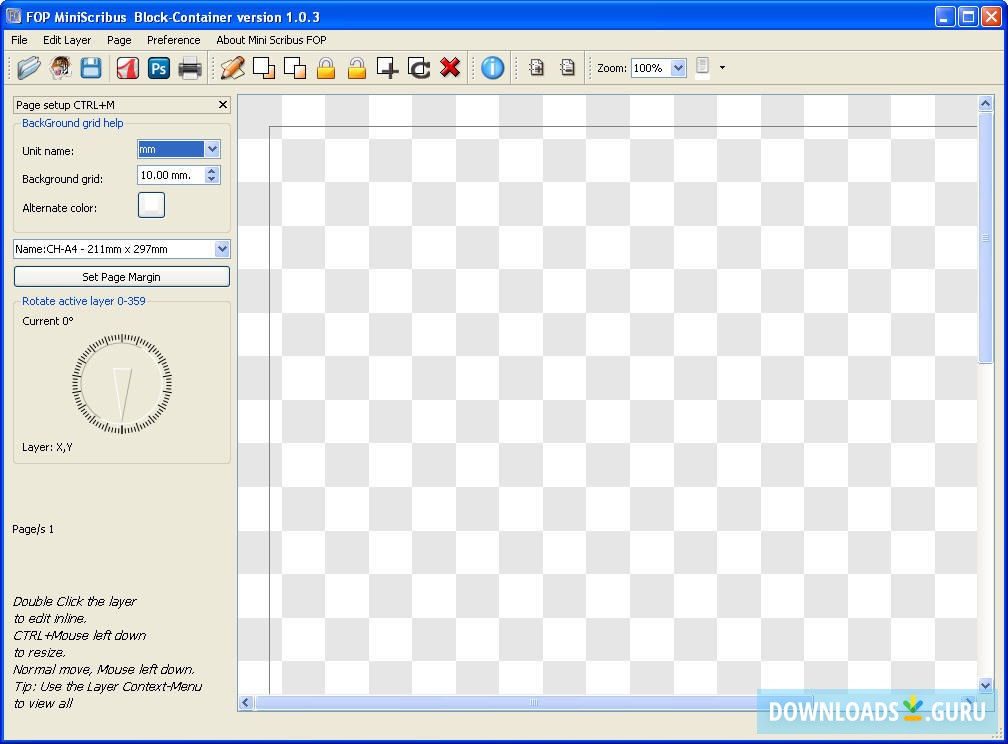The height and width of the screenshot is (744, 1008).
Task: Open the Edit Layer menu
Action: coord(67,40)
